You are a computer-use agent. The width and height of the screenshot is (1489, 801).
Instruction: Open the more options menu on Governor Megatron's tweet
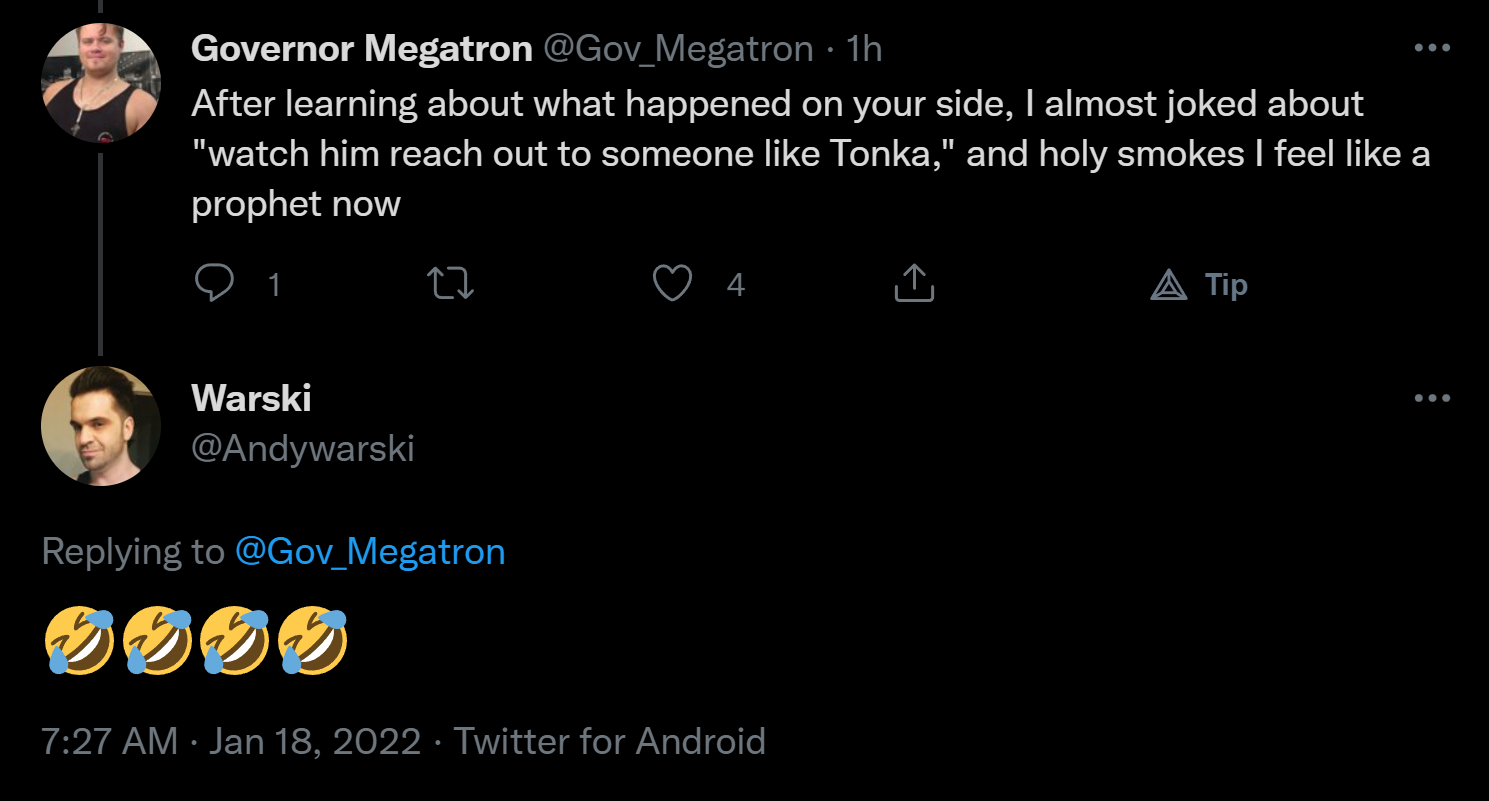[1432, 47]
